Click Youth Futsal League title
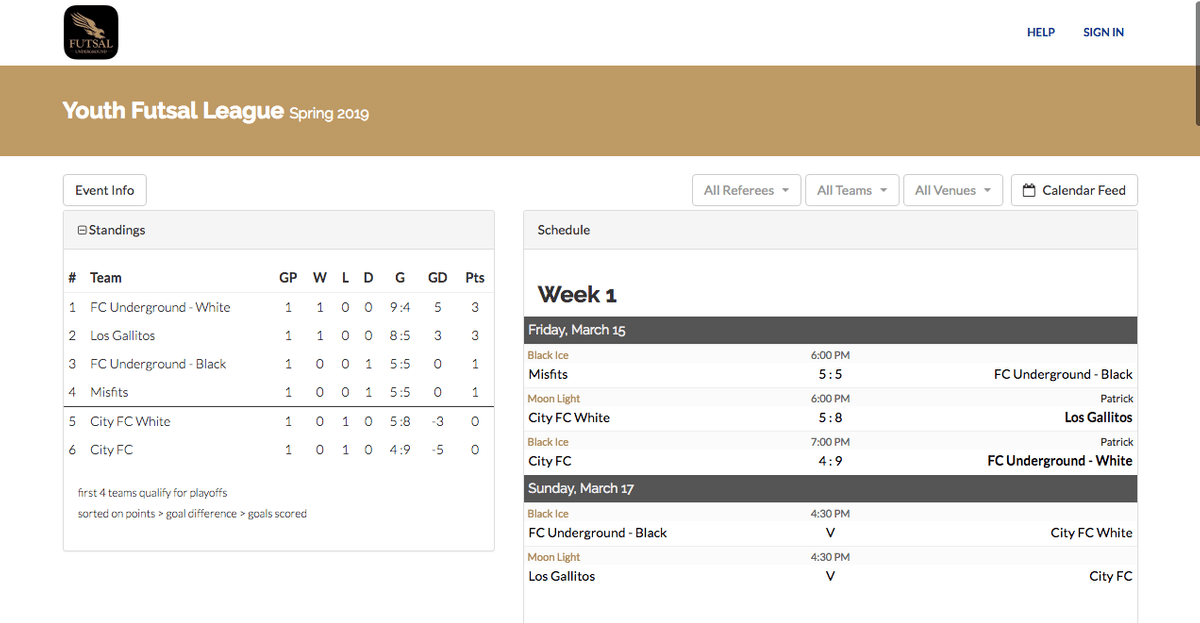This screenshot has height=623, width=1200. point(173,110)
